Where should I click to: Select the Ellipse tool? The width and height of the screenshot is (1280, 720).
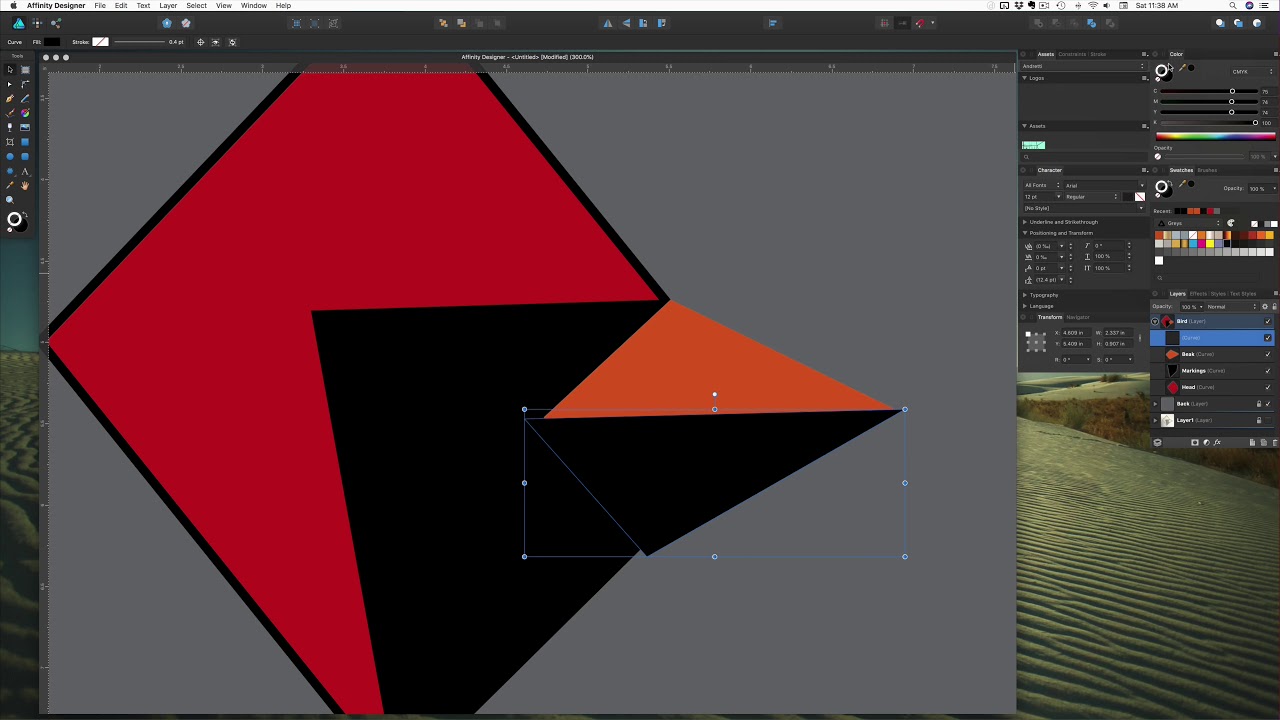[10, 156]
